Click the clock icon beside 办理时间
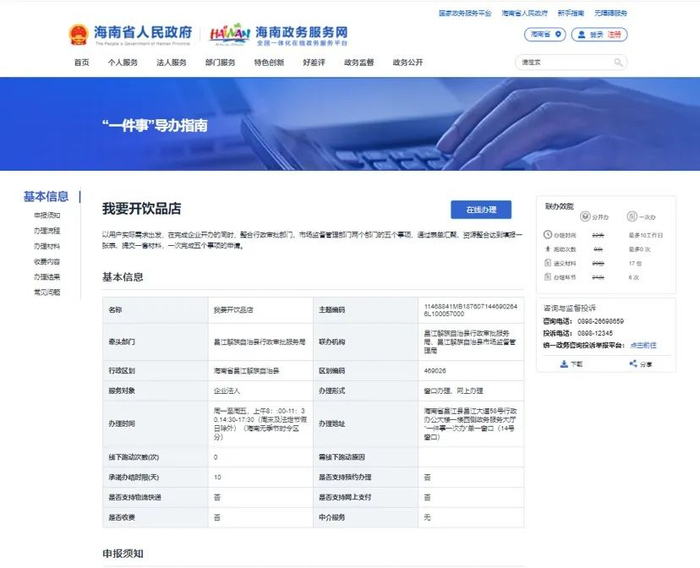 (547, 234)
